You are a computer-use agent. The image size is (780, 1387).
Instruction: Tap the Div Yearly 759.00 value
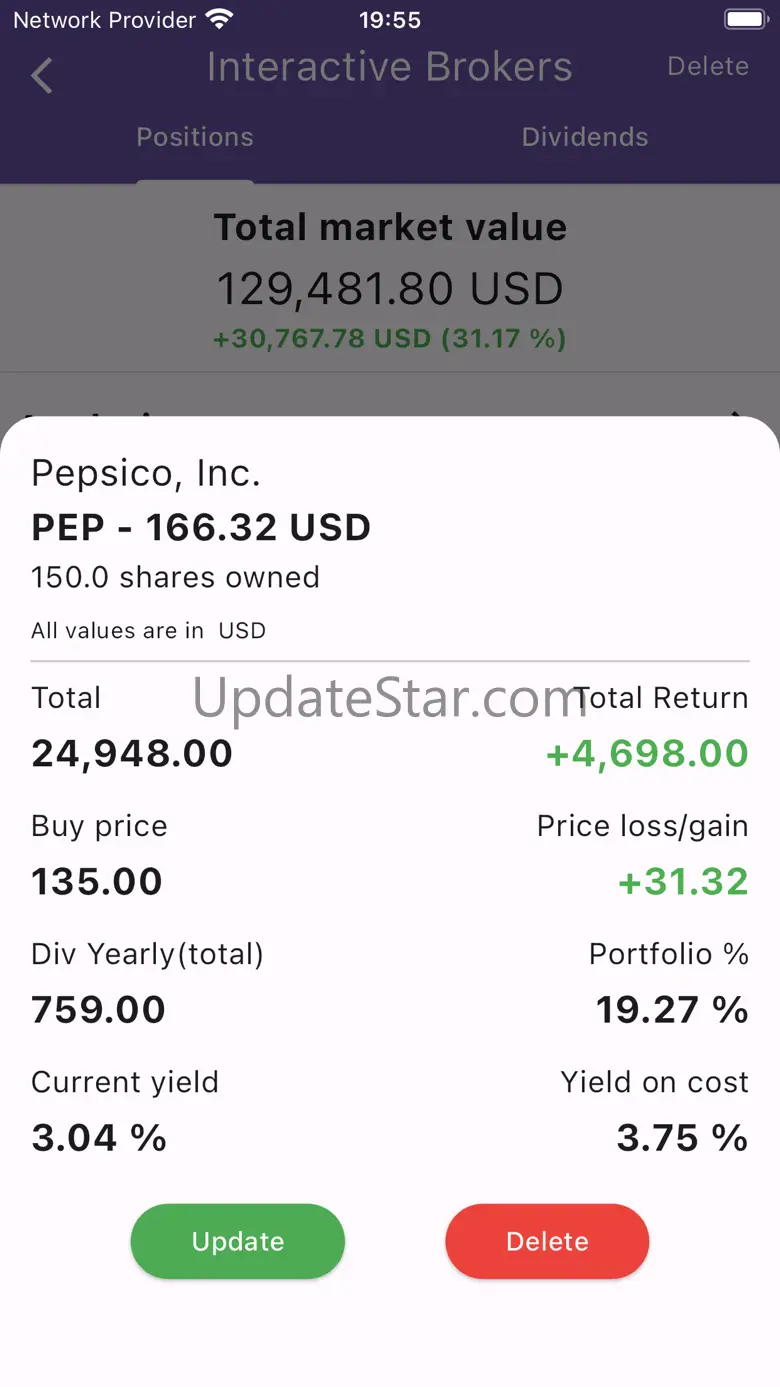(98, 1009)
